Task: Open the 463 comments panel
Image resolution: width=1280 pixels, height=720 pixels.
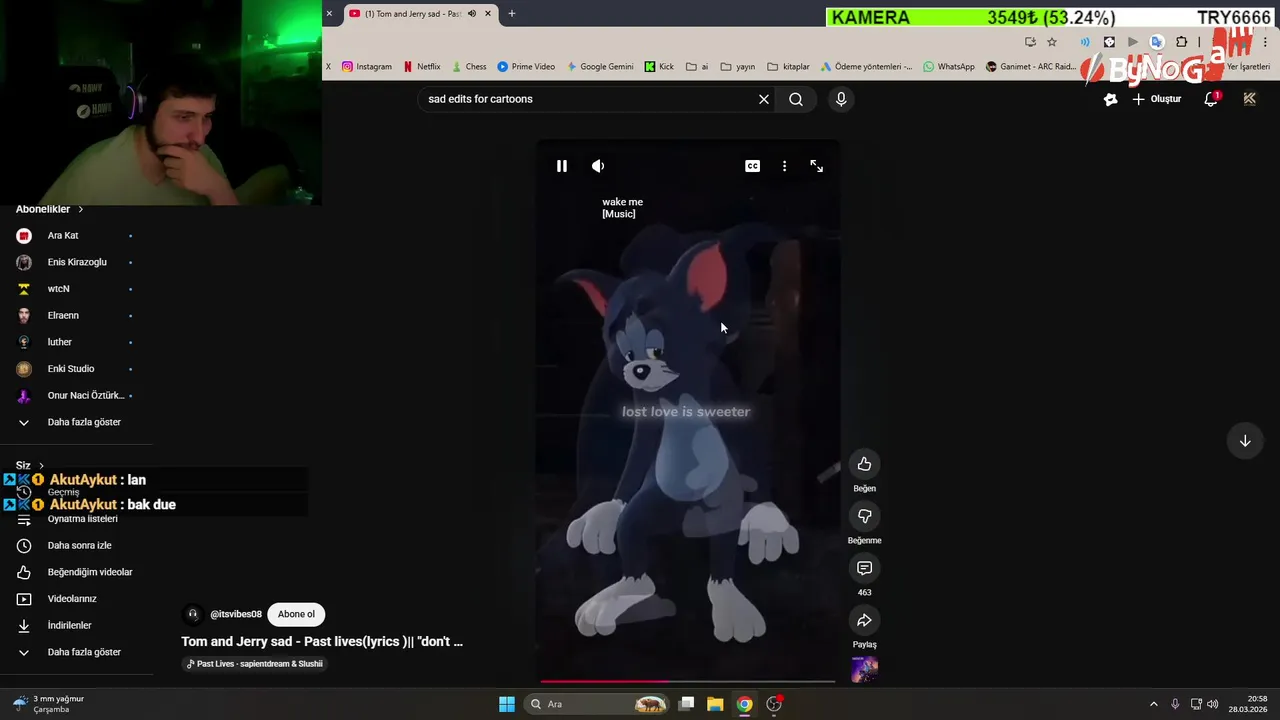Action: coord(864,568)
